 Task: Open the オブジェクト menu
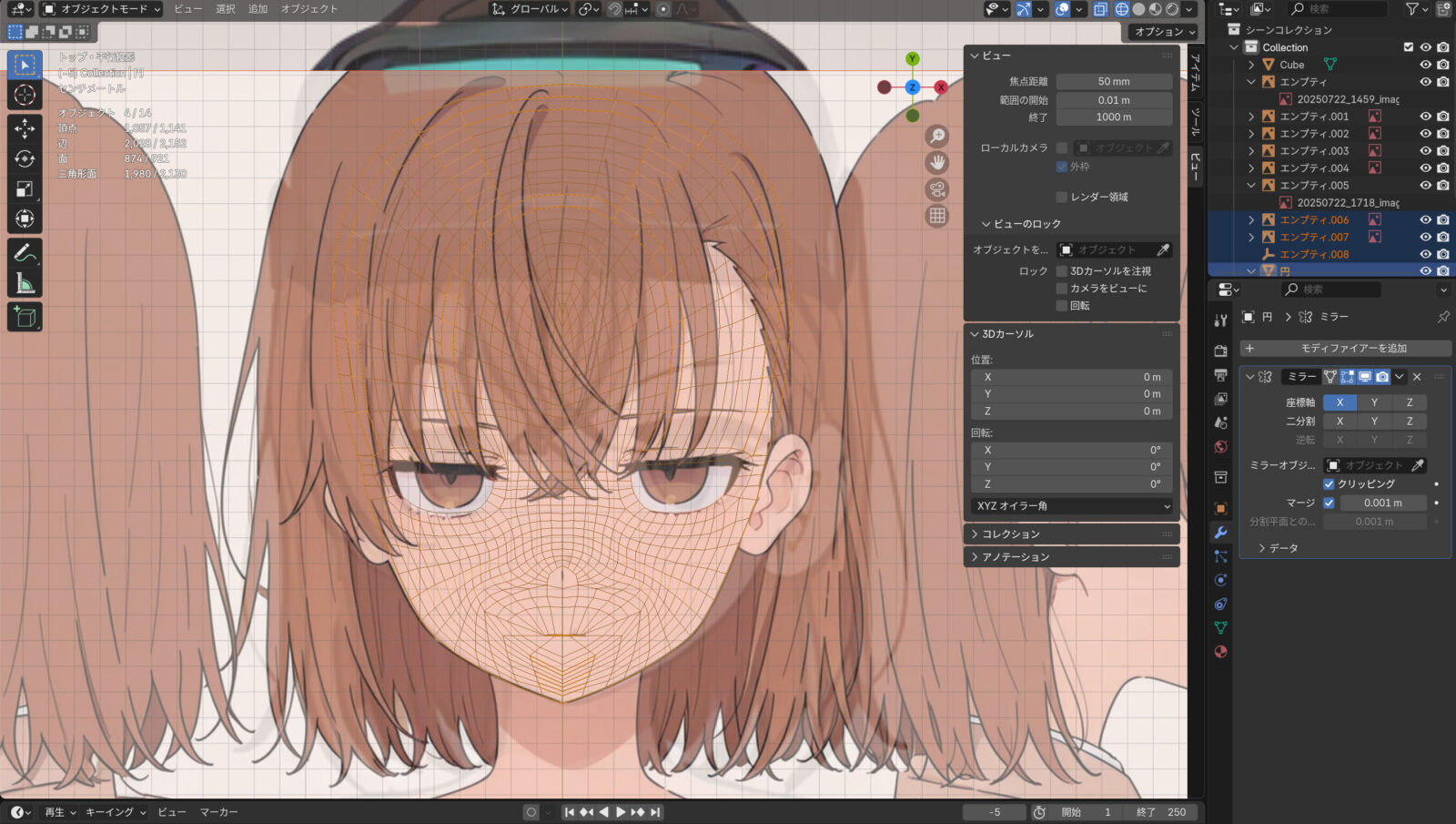click(308, 9)
